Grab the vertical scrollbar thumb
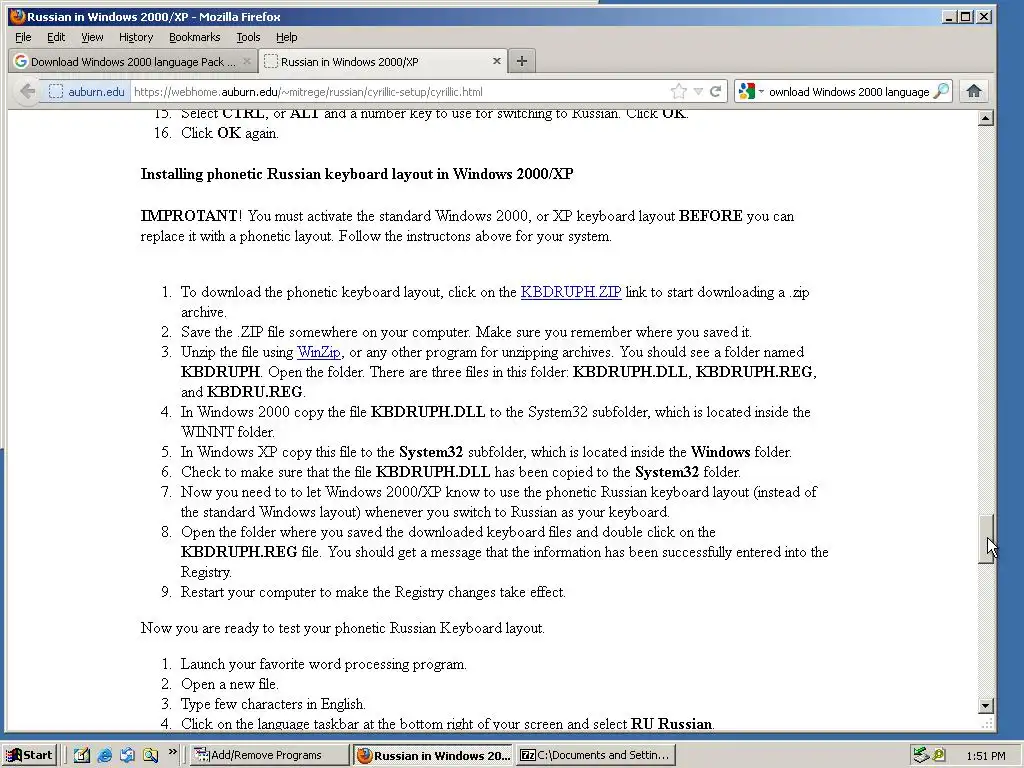The height and width of the screenshot is (768, 1024). pyautogui.click(x=986, y=539)
